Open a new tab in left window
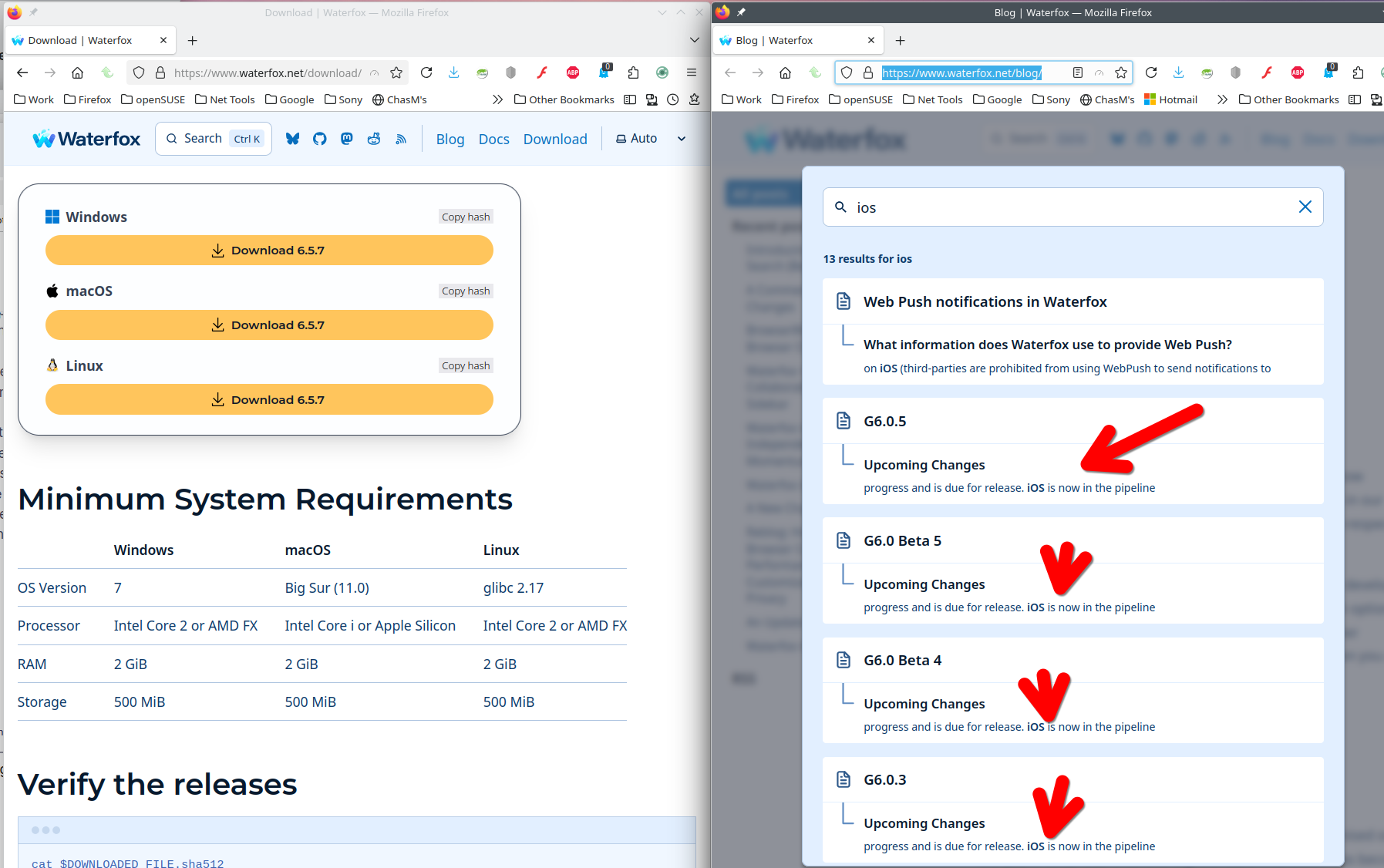 [193, 40]
